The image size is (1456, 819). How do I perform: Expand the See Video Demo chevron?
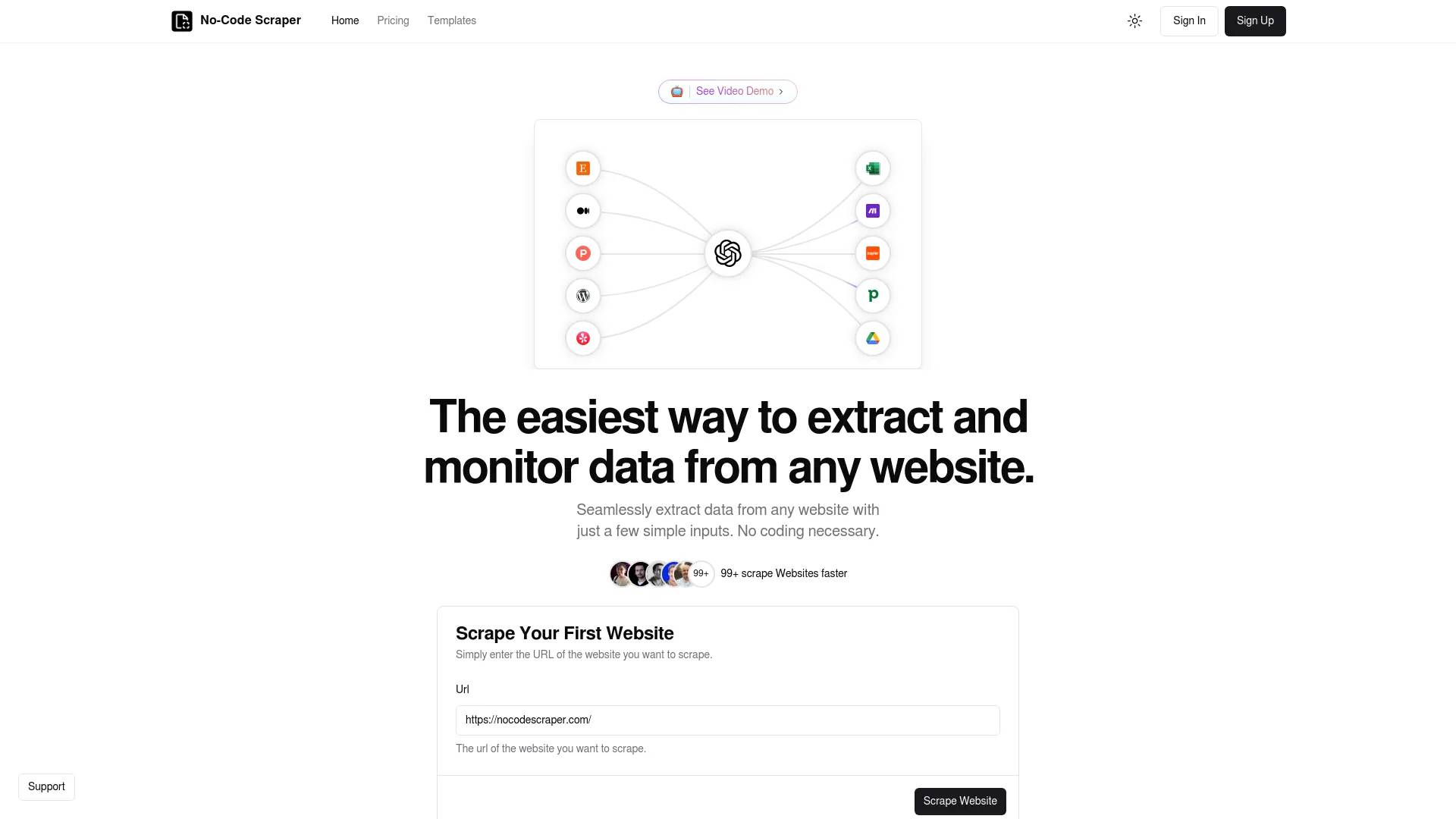pyautogui.click(x=782, y=90)
